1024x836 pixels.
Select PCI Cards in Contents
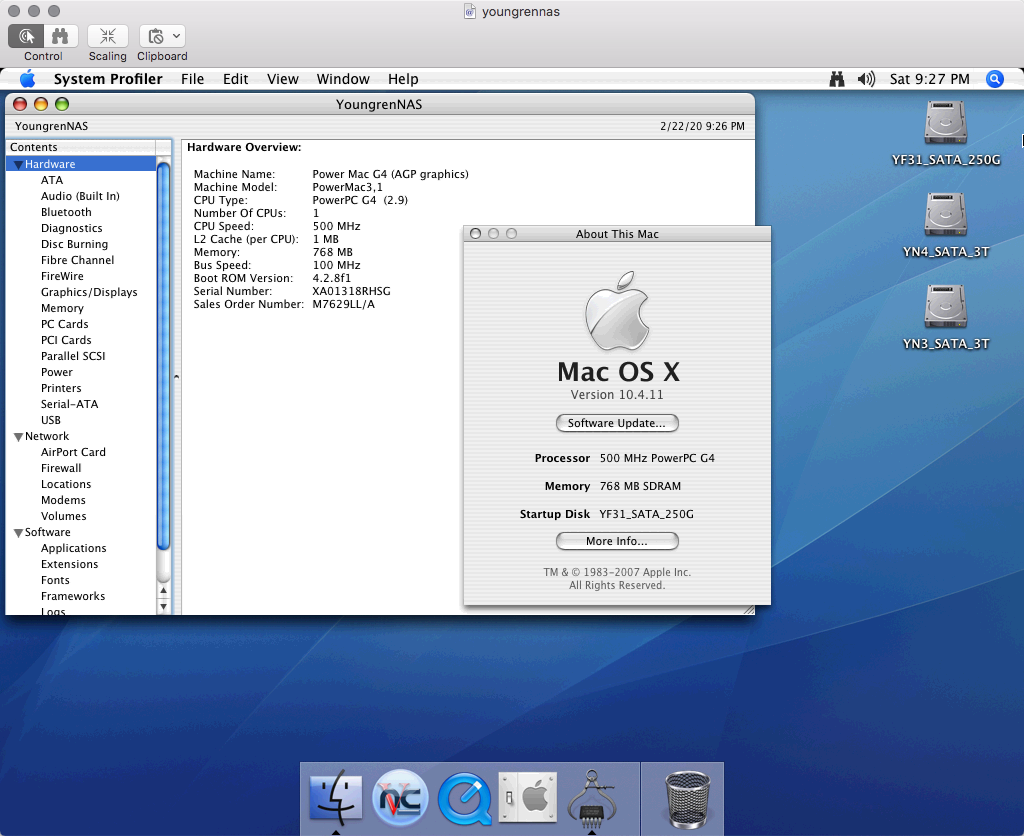[x=66, y=340]
